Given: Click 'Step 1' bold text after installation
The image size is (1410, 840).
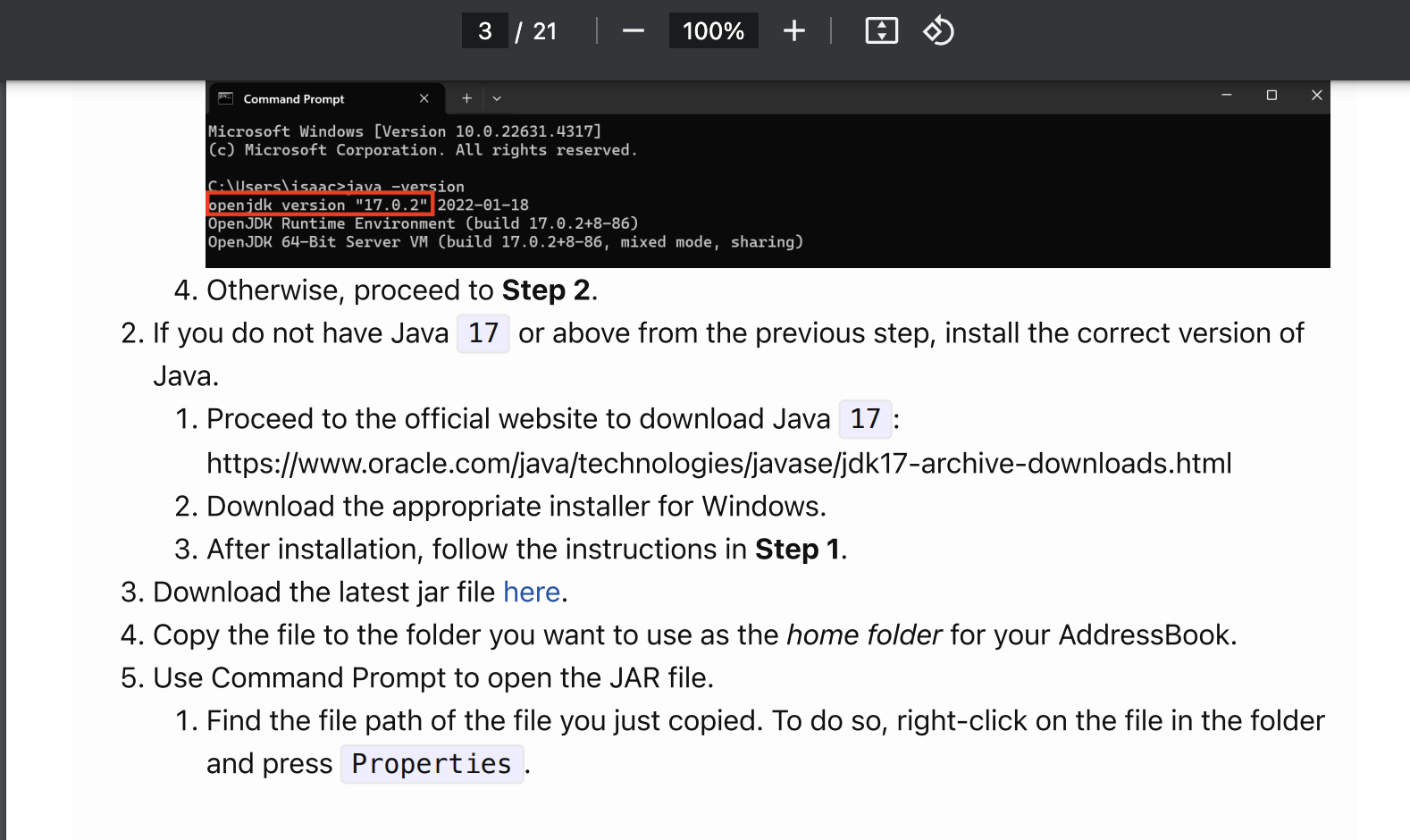Looking at the screenshot, I should [x=798, y=550].
